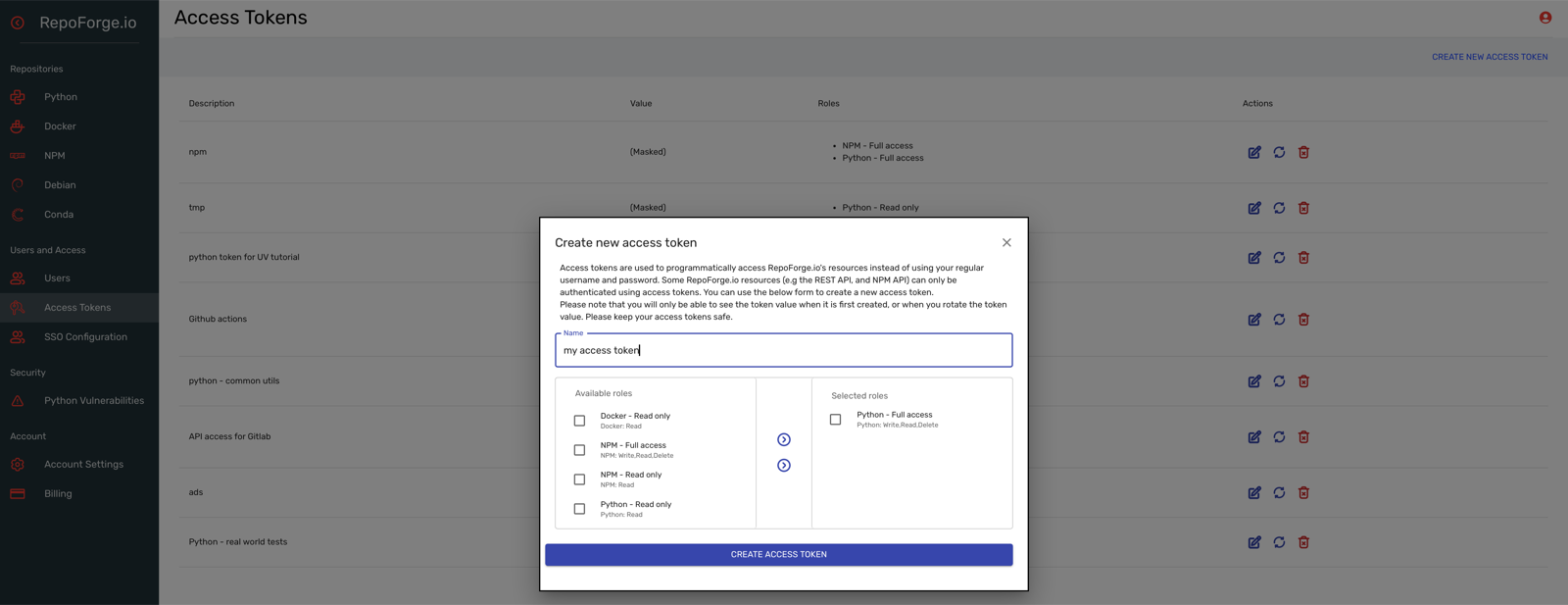The image size is (1568, 605).
Task: Delete python - common utils token
Action: (x=1303, y=381)
